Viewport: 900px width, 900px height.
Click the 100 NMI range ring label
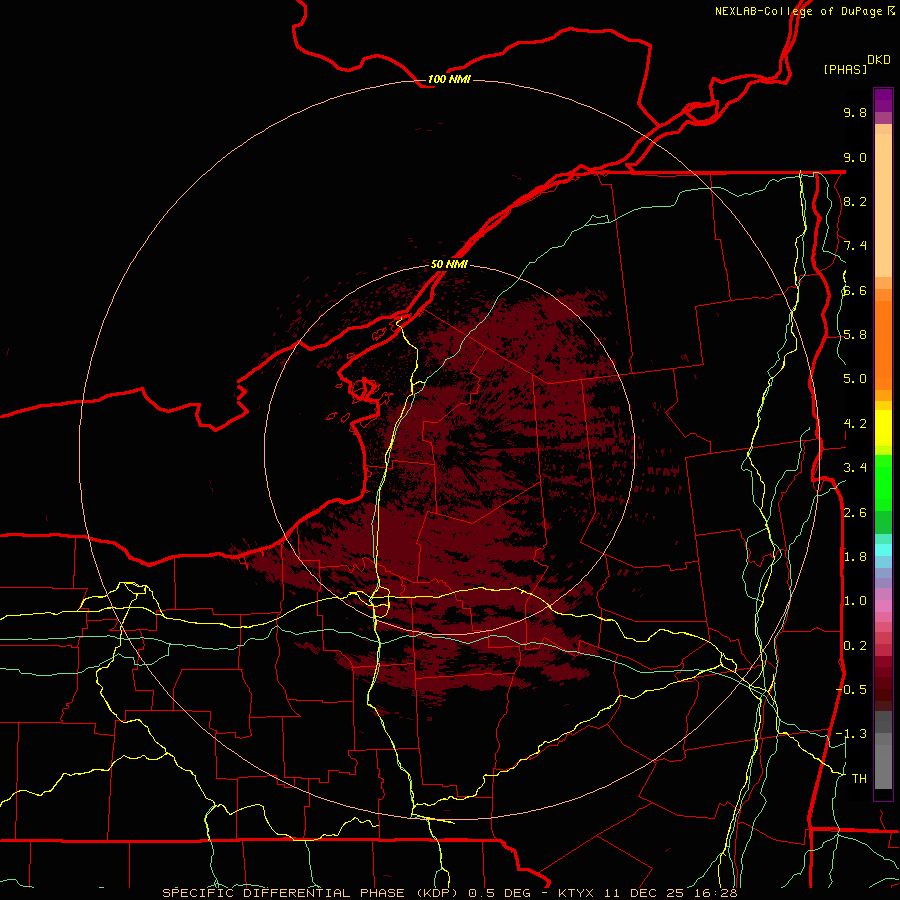(x=449, y=79)
